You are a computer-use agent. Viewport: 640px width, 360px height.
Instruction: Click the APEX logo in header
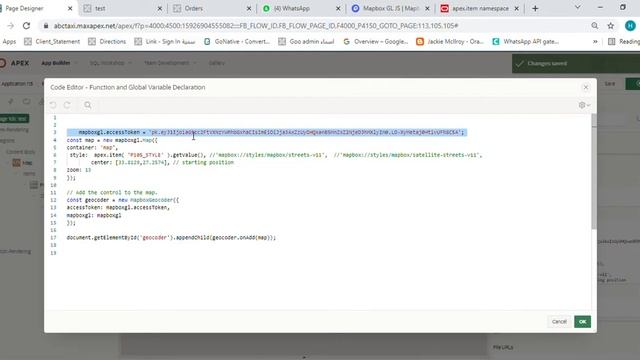[x=15, y=63]
